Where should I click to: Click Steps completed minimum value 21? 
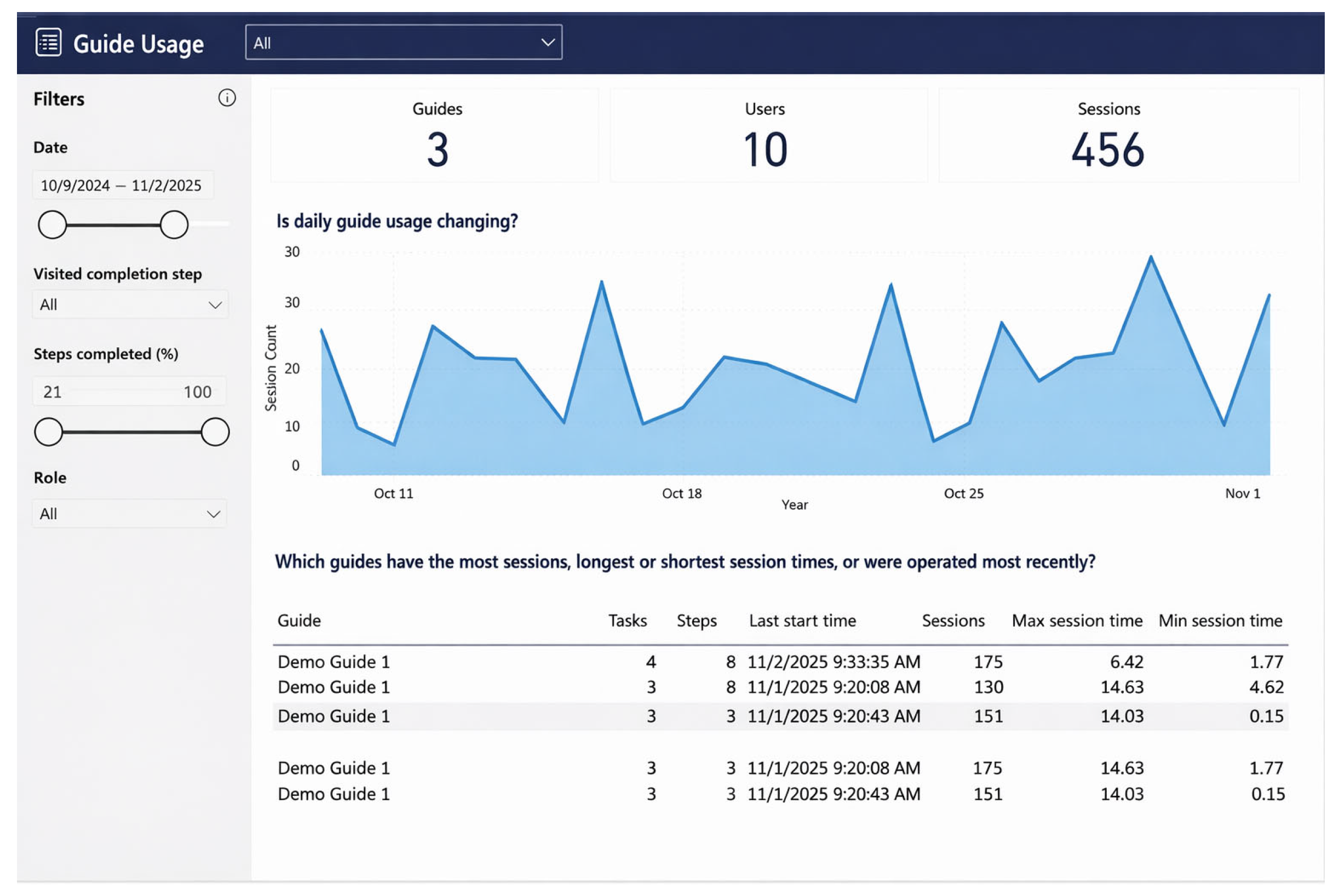pos(52,392)
